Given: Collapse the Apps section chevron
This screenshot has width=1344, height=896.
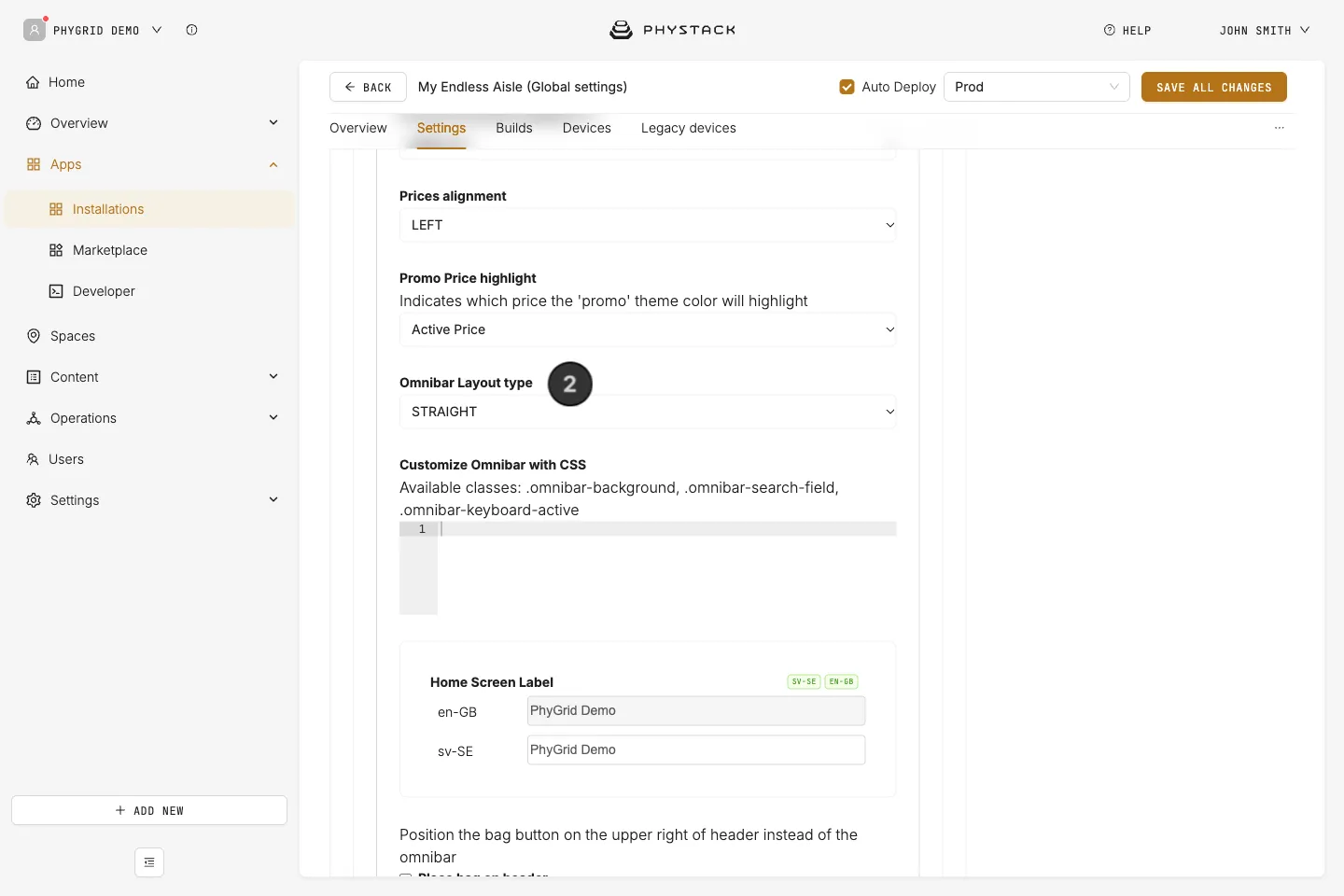Looking at the screenshot, I should [x=273, y=164].
